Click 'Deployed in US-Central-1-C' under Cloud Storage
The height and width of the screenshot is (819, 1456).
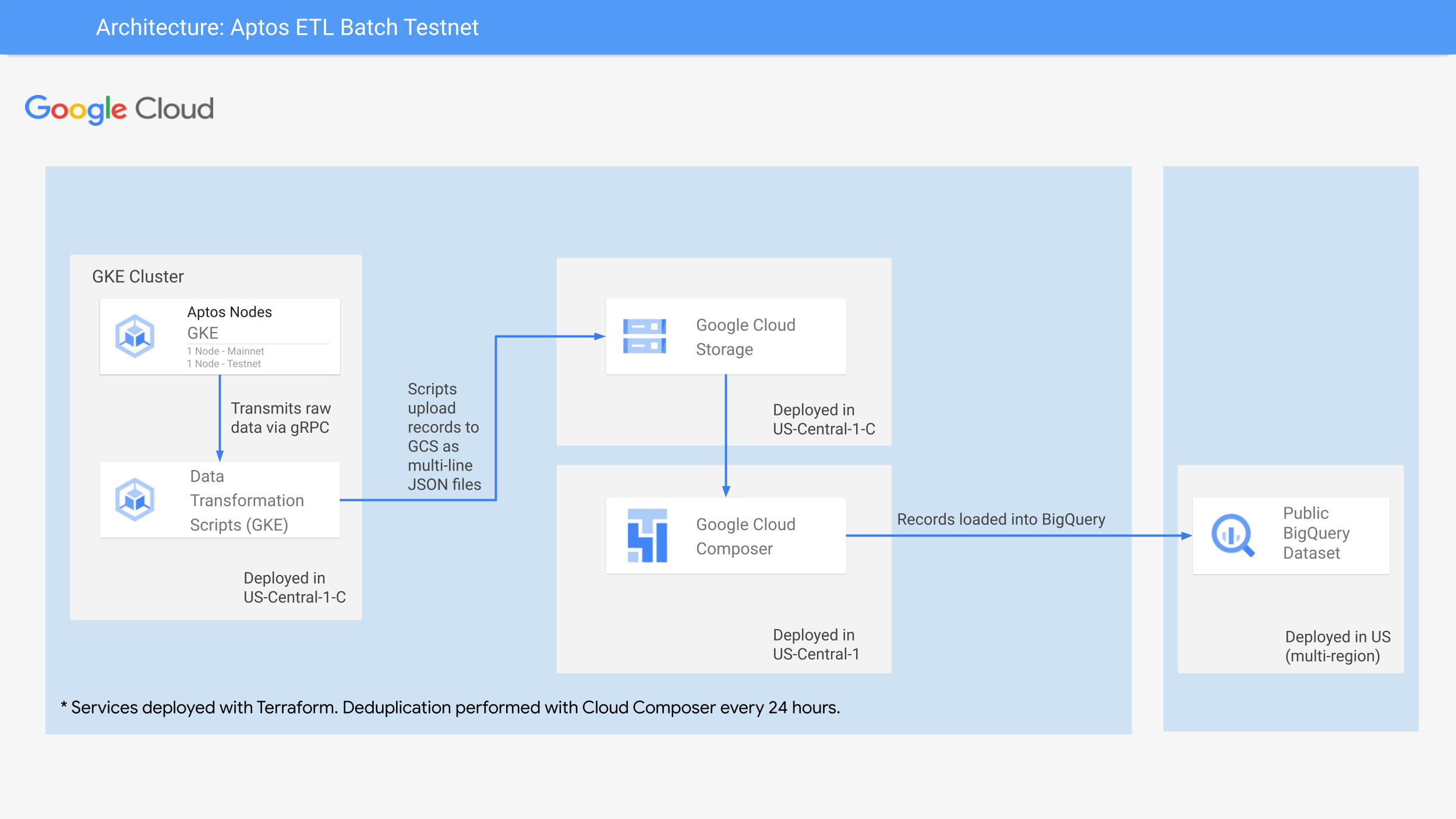pos(824,419)
